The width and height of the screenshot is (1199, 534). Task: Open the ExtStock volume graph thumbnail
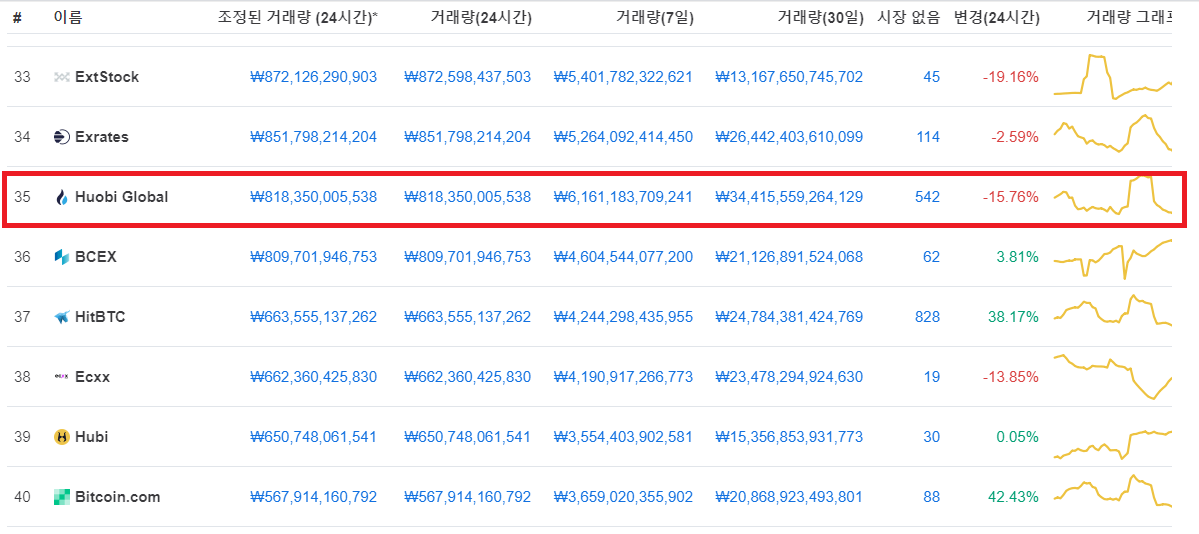tap(1112, 77)
